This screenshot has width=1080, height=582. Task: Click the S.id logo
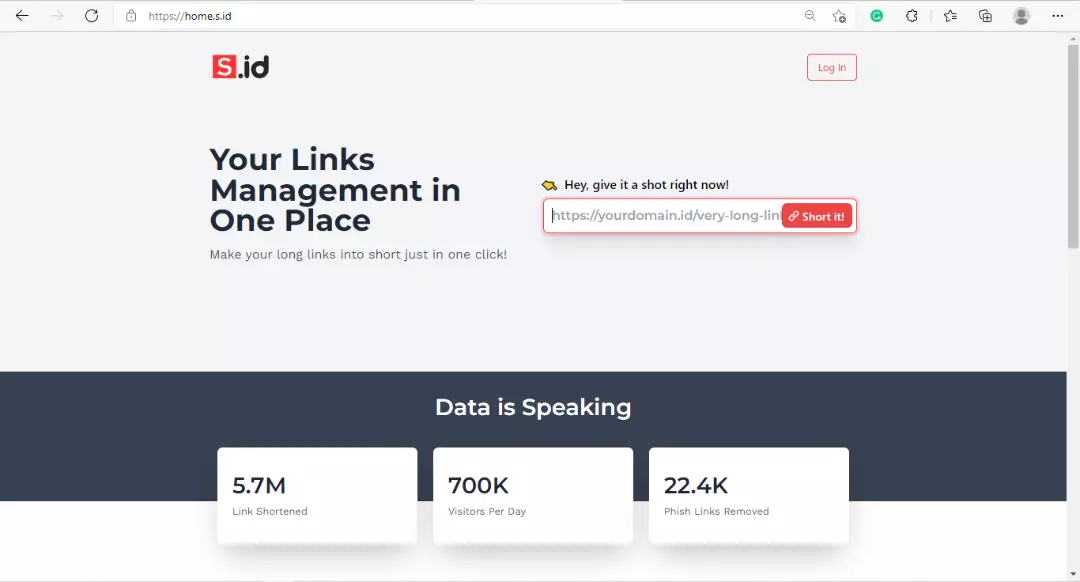240,67
